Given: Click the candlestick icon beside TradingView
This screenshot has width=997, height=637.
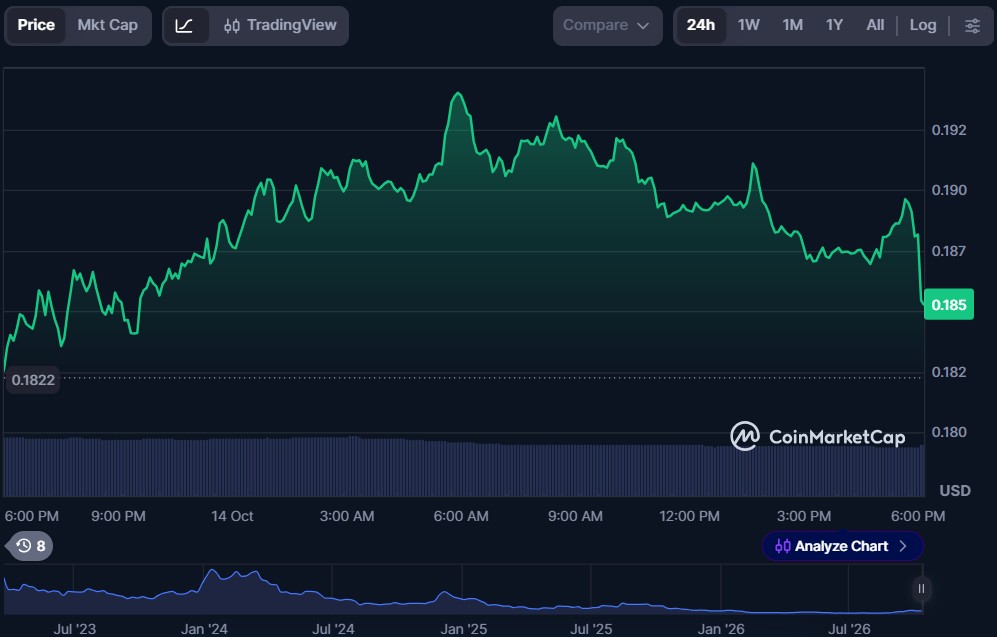Looking at the screenshot, I should pos(232,26).
